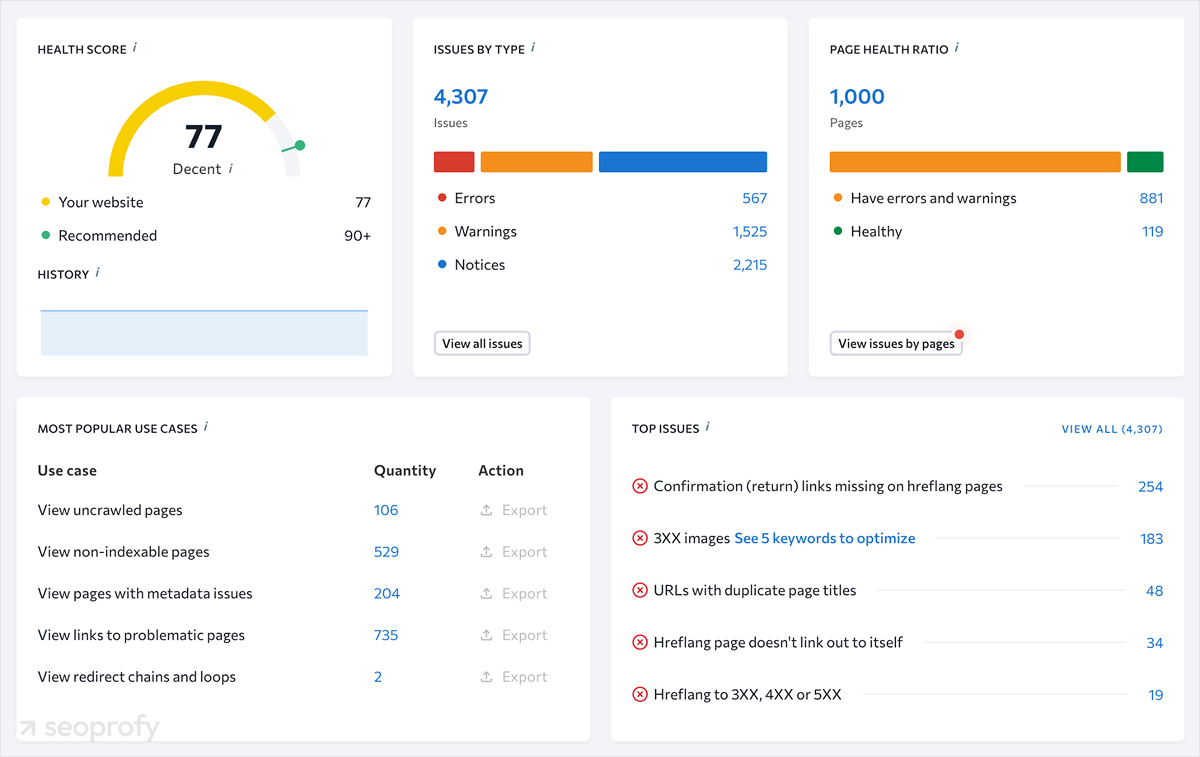Click the export icon for uncrawled pages

[x=486, y=510]
